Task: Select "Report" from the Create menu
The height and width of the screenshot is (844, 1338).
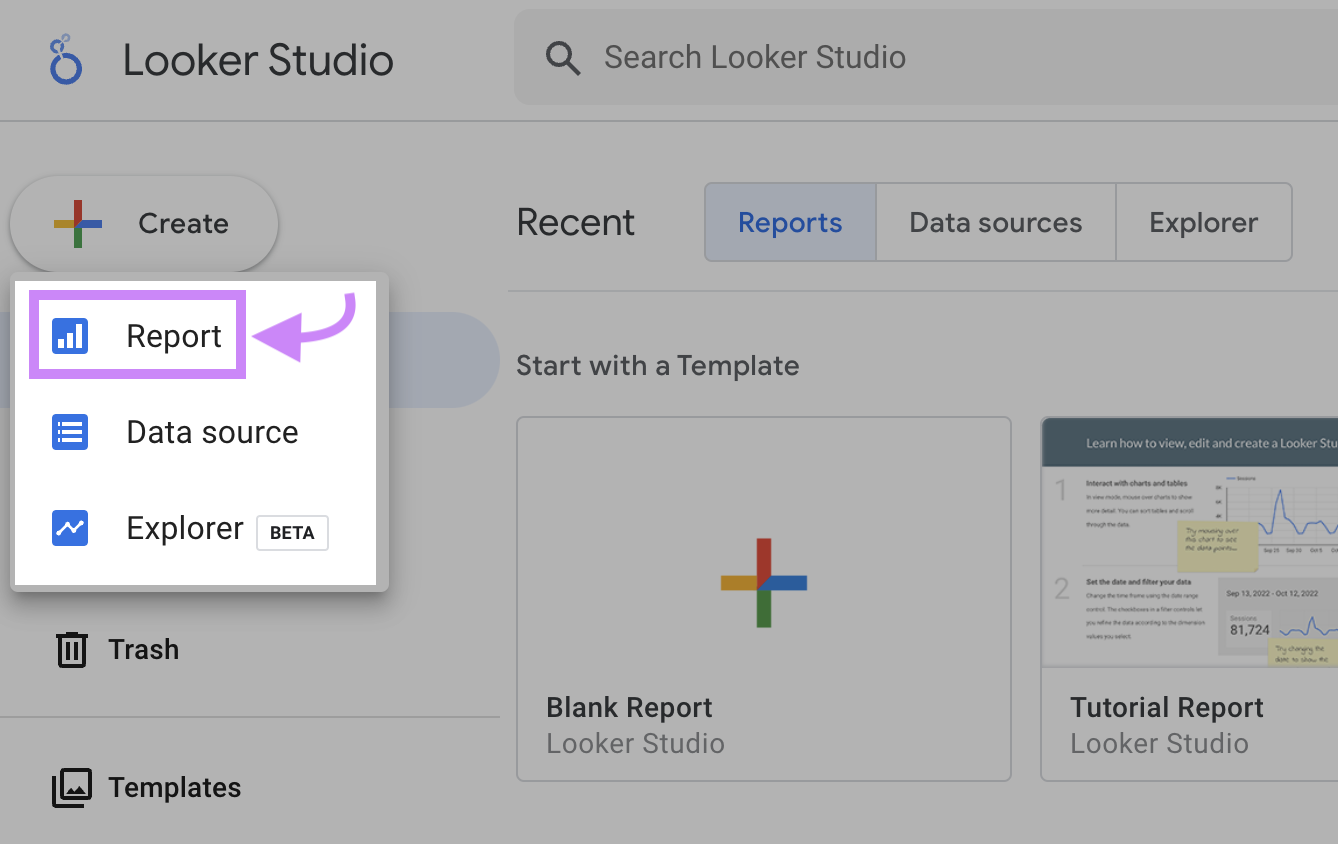Action: 173,335
